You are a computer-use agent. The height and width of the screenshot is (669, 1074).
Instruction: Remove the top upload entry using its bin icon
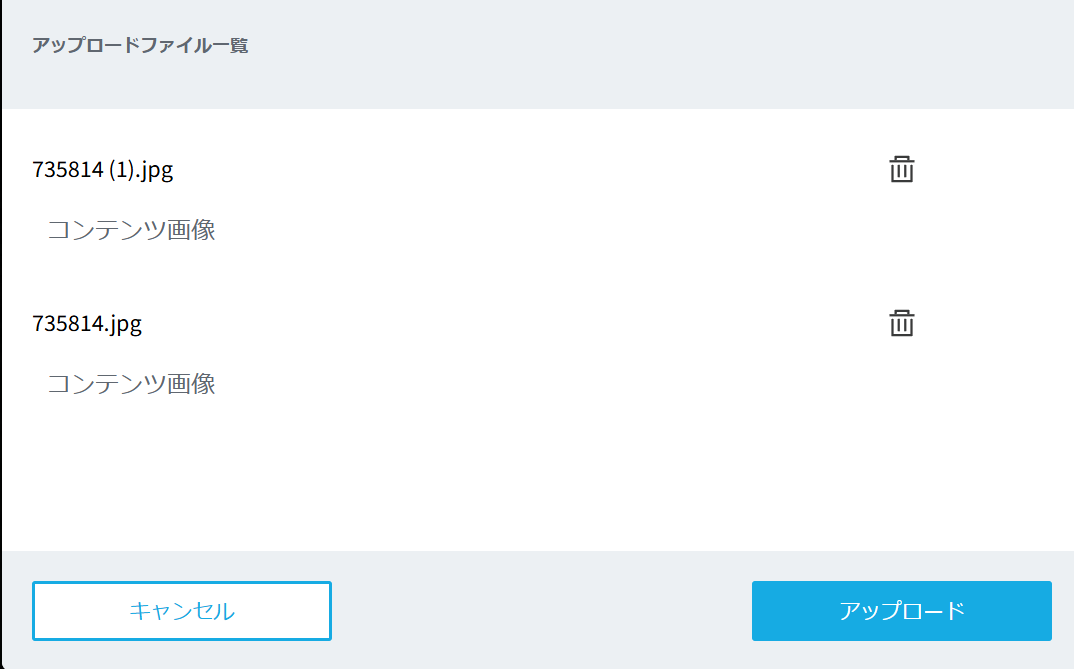tap(902, 170)
